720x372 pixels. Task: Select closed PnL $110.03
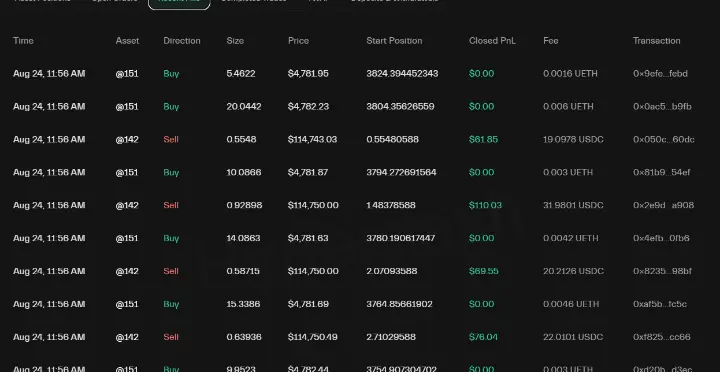point(485,205)
